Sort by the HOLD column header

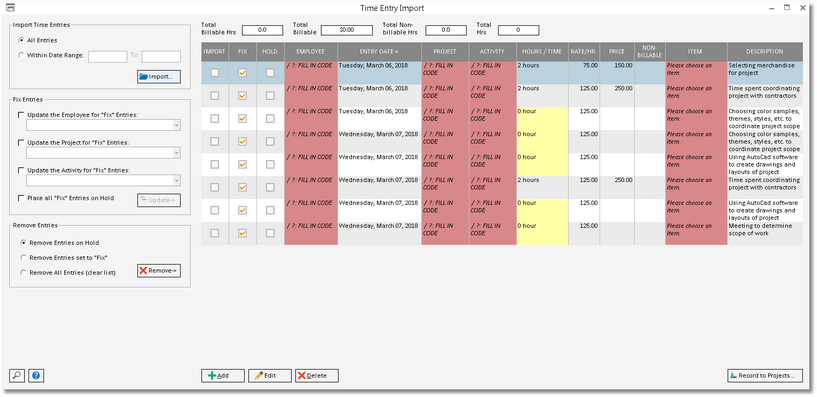[x=270, y=52]
